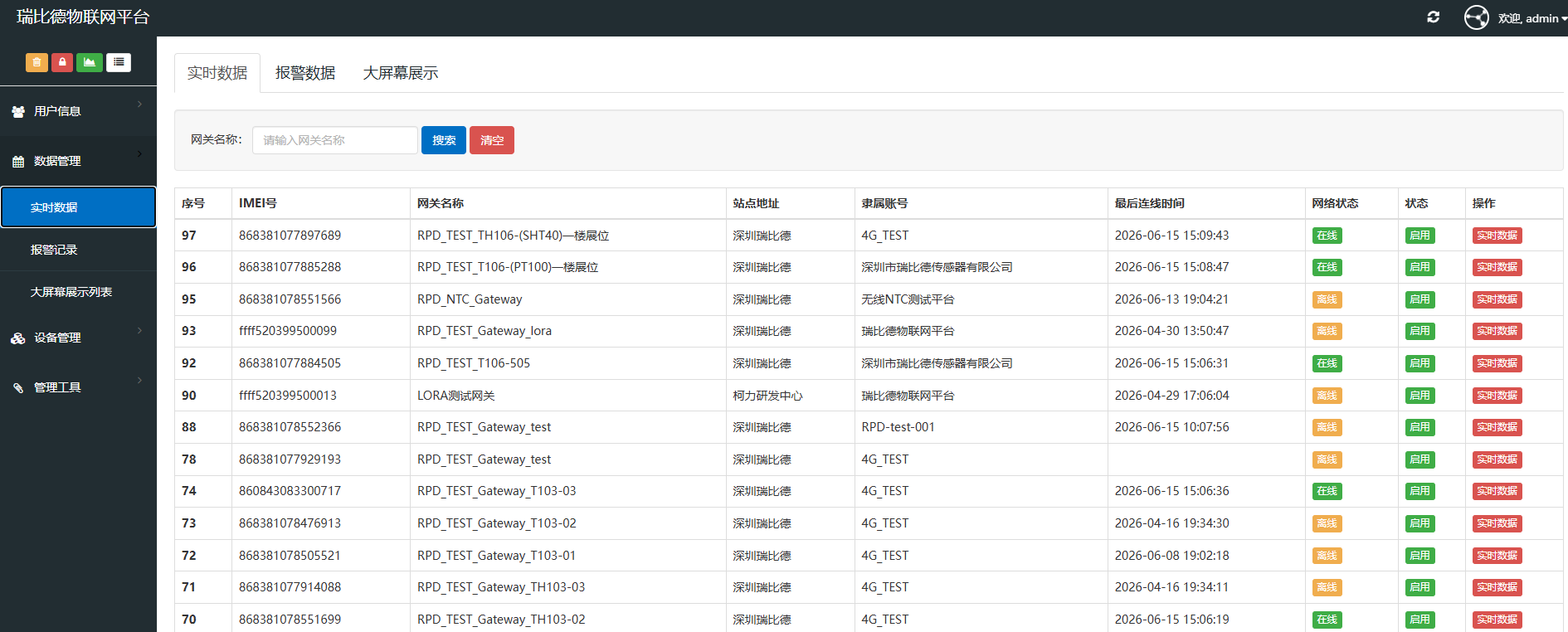The image size is (1568, 632).
Task: Click the green chart shortcut icon
Action: (90, 62)
